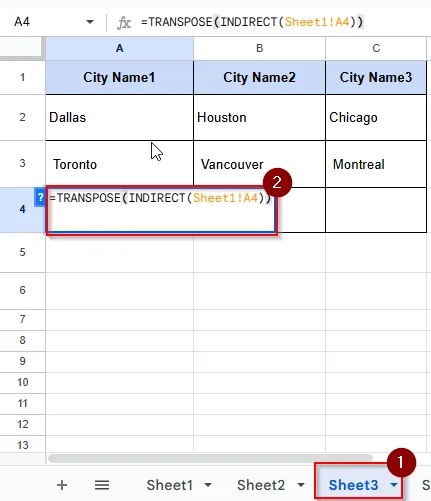The height and width of the screenshot is (501, 431).
Task: Select row 9 header
Action: pos(22,361)
